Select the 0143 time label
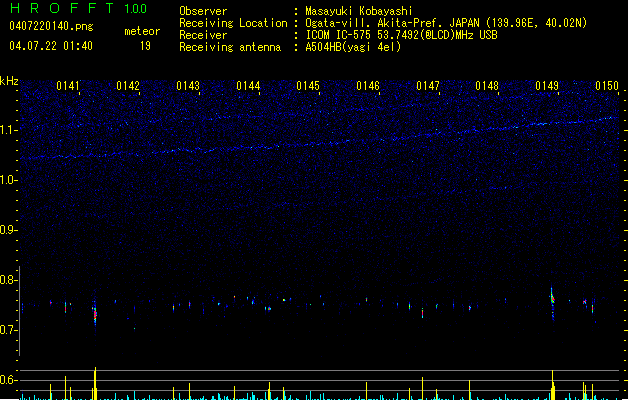Viewport: 629px width, 400px height. (x=188, y=86)
